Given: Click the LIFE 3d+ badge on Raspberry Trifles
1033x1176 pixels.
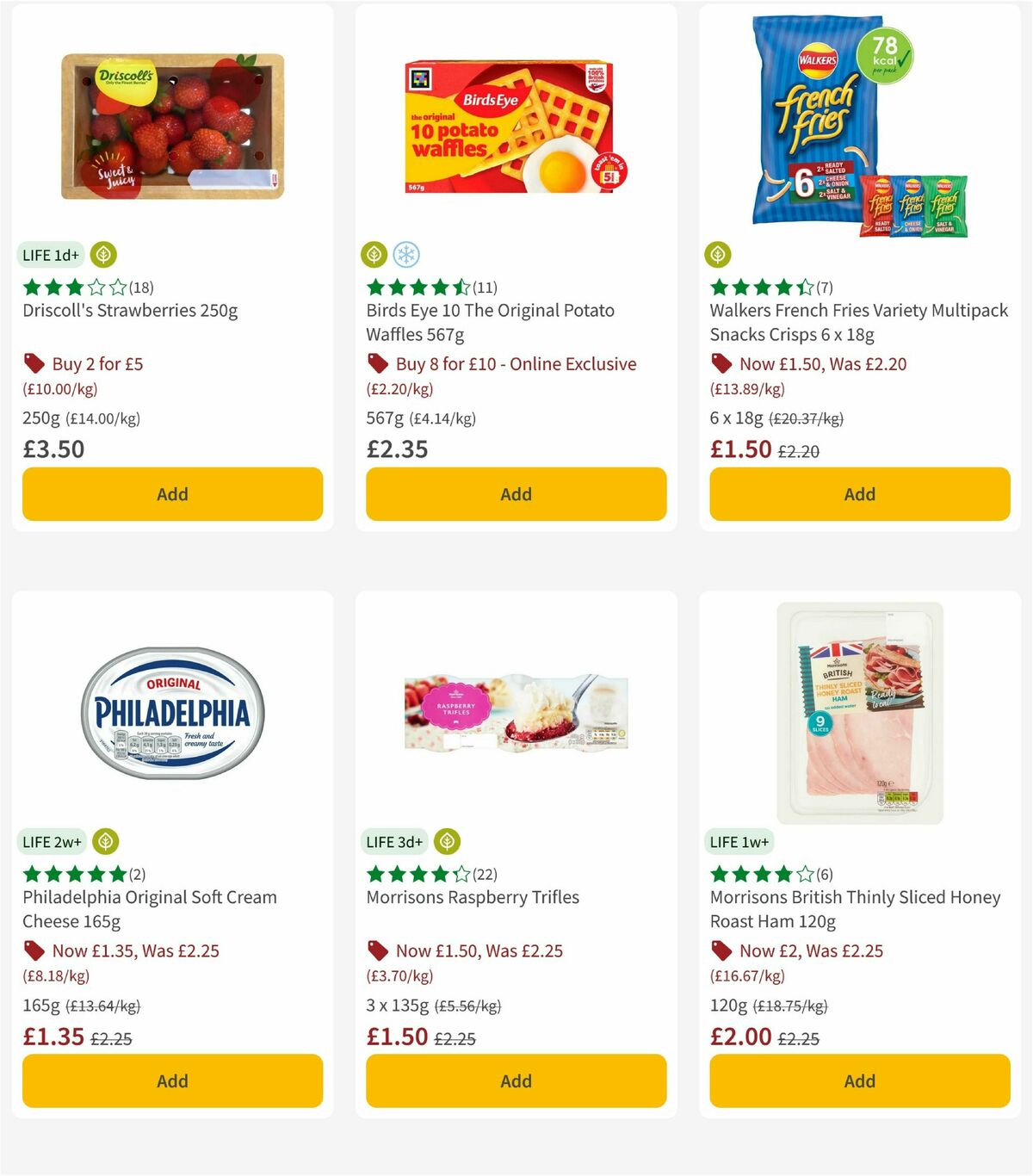Looking at the screenshot, I should pos(394,842).
